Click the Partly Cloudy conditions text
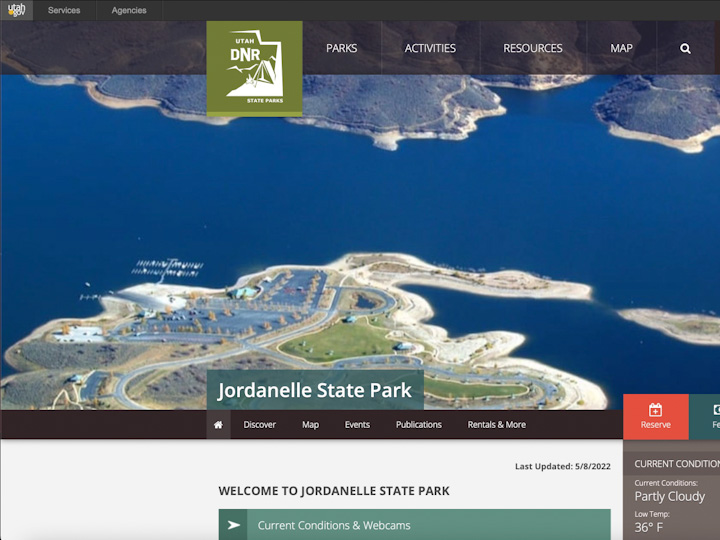The height and width of the screenshot is (540, 720). (669, 496)
